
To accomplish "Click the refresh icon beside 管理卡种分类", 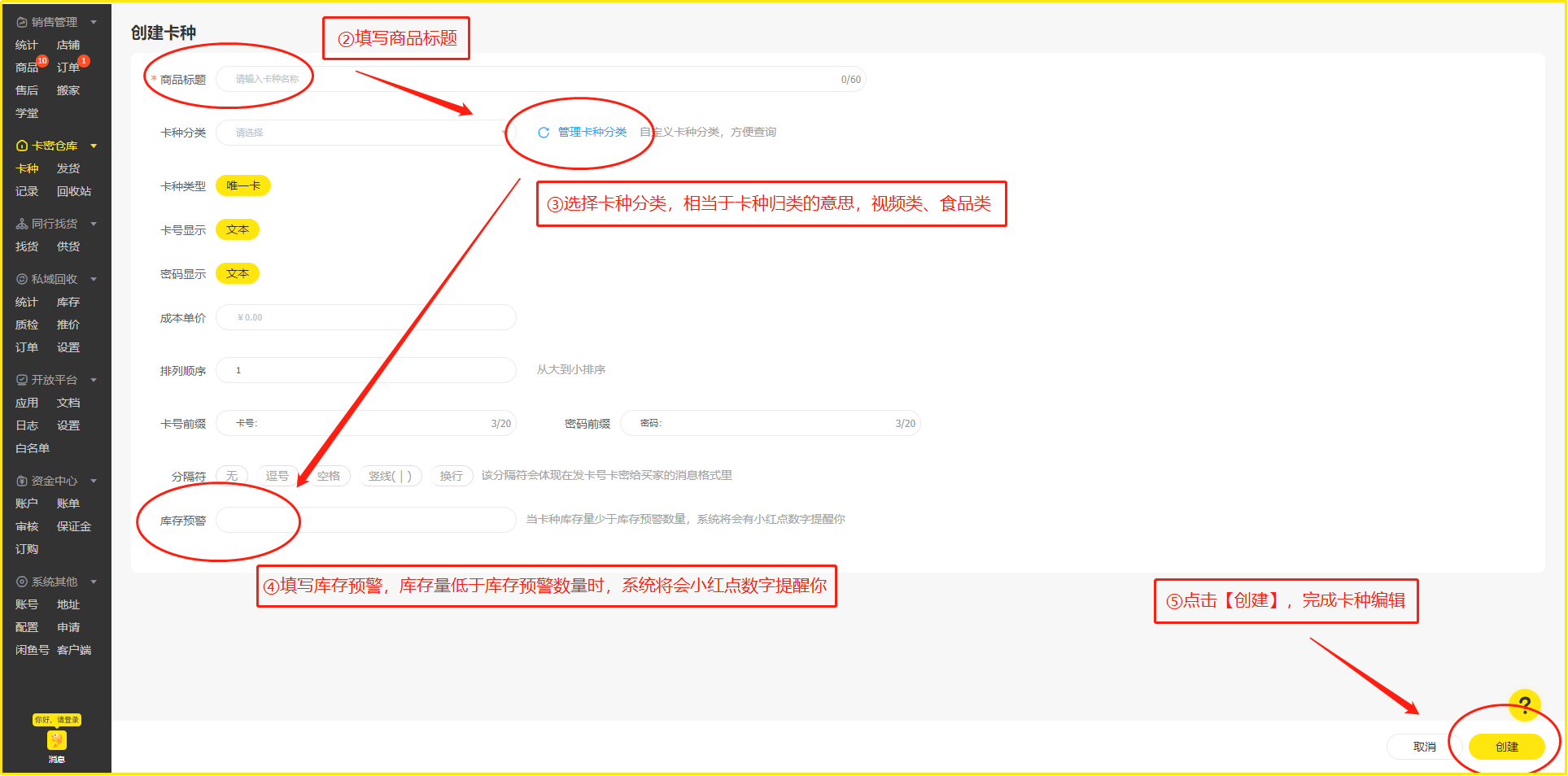I will point(544,133).
